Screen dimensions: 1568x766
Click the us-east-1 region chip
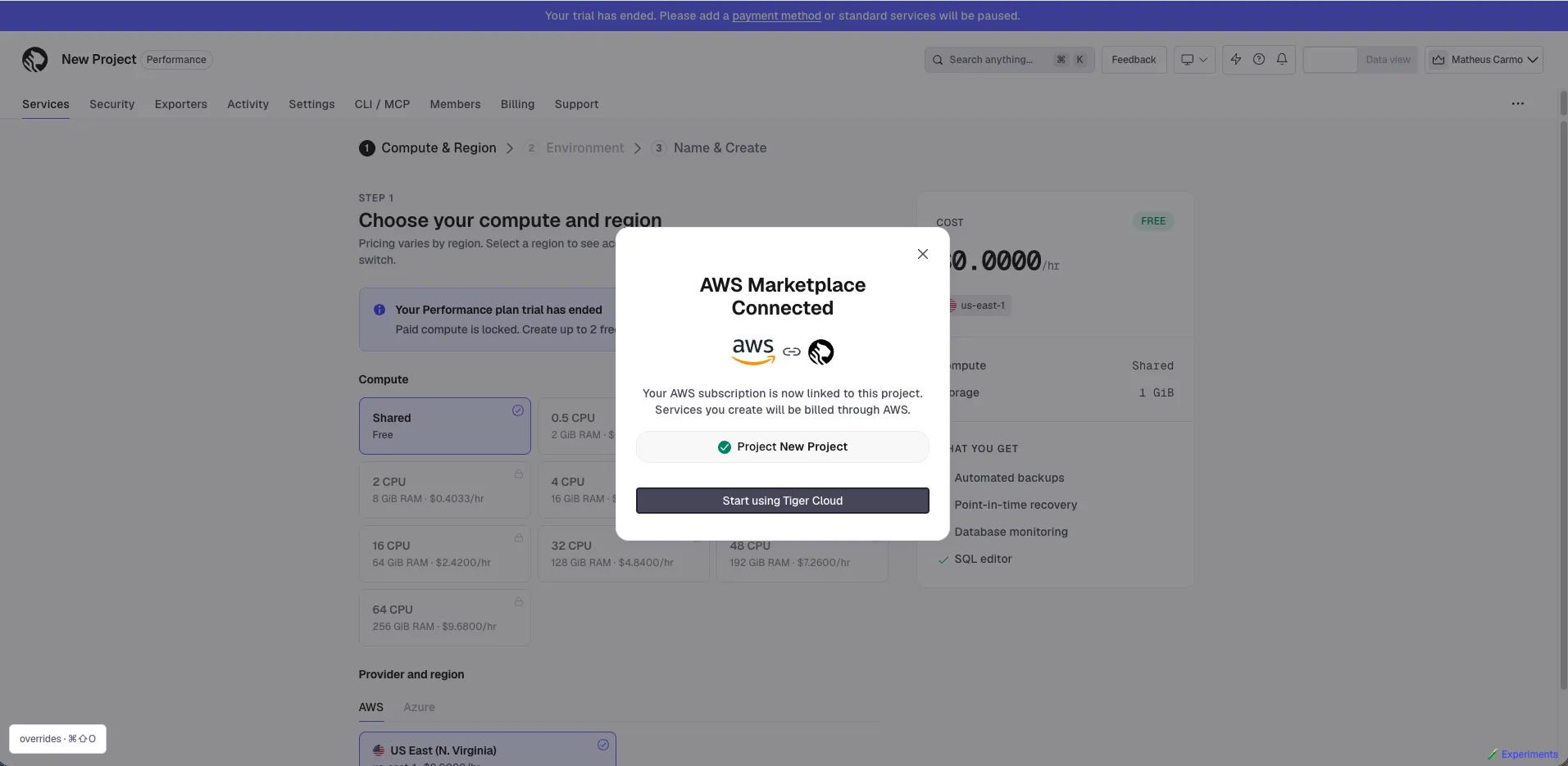(980, 306)
